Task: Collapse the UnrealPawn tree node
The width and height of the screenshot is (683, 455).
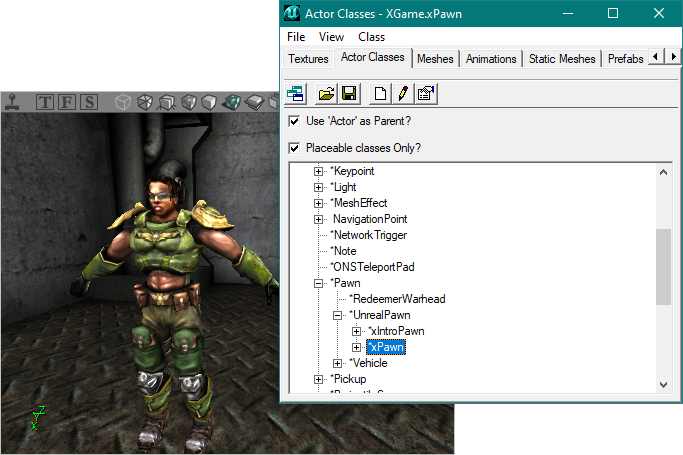Action: click(x=338, y=315)
